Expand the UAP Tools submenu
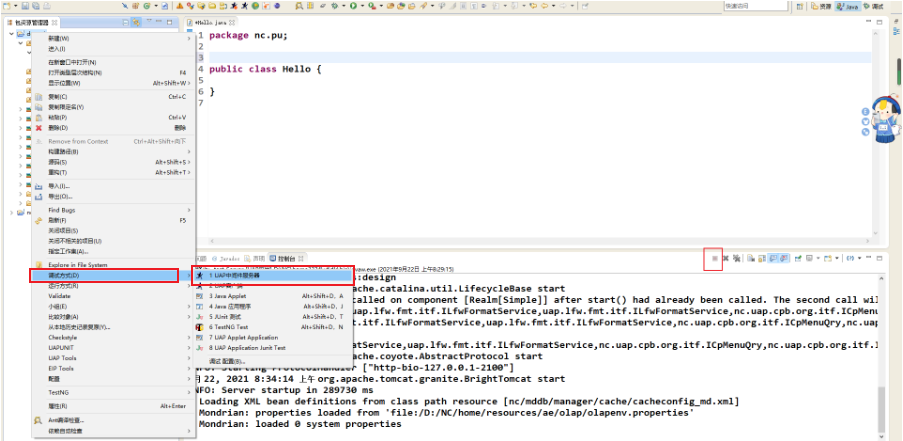 click(x=112, y=358)
